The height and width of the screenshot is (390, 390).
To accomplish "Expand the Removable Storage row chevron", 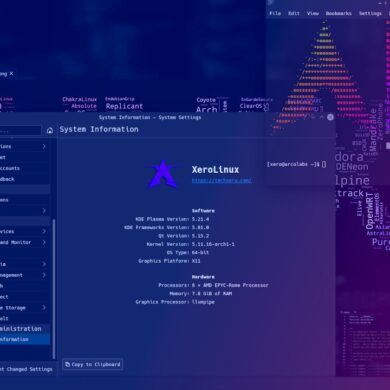I will (44, 307).
